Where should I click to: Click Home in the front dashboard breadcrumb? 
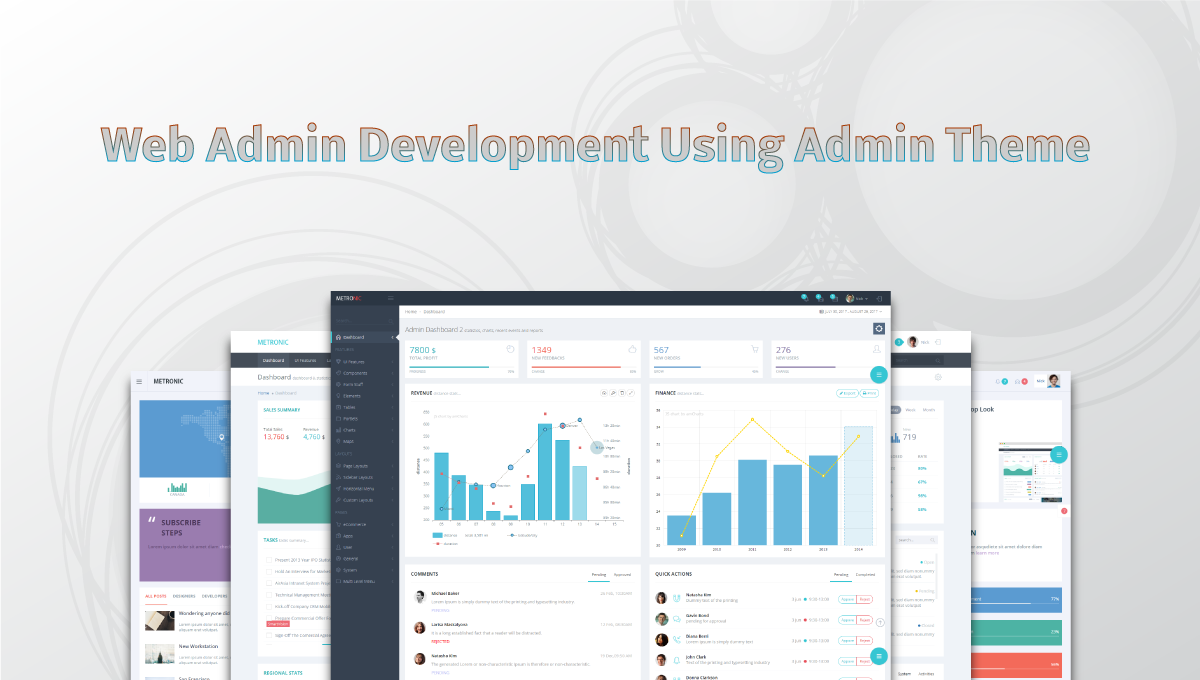(410, 311)
